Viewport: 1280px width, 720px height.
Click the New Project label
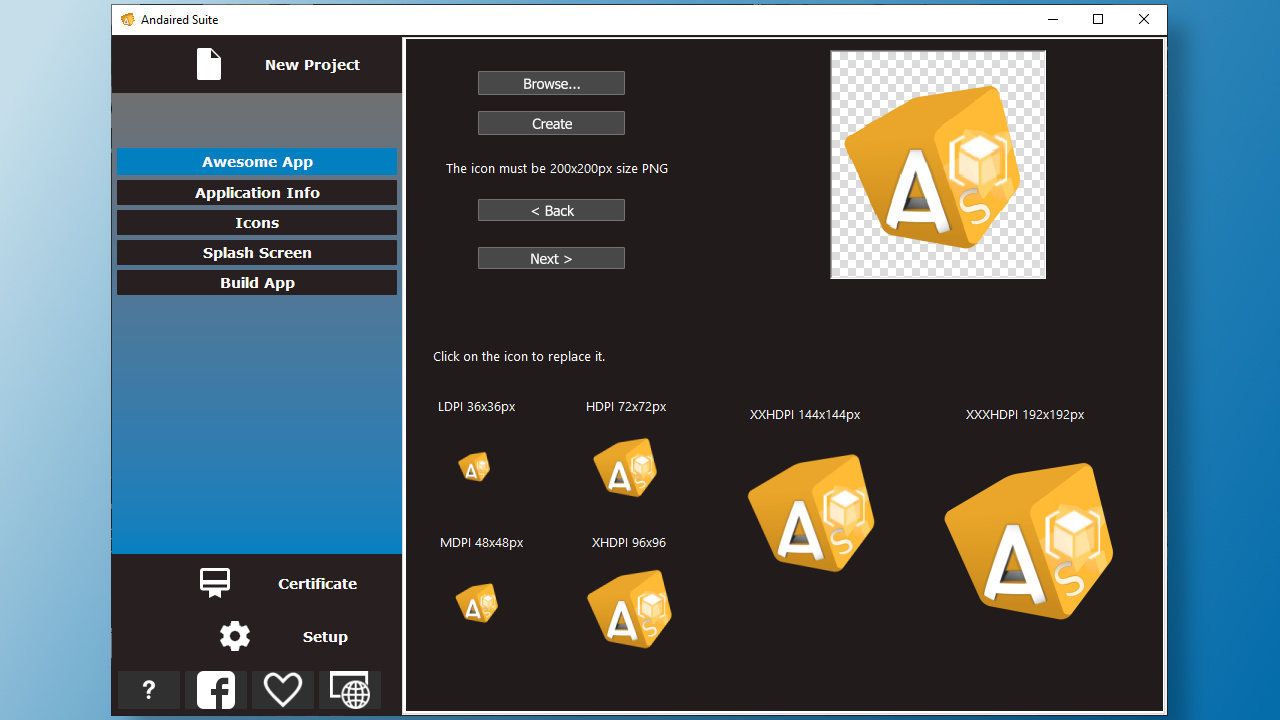coord(312,65)
